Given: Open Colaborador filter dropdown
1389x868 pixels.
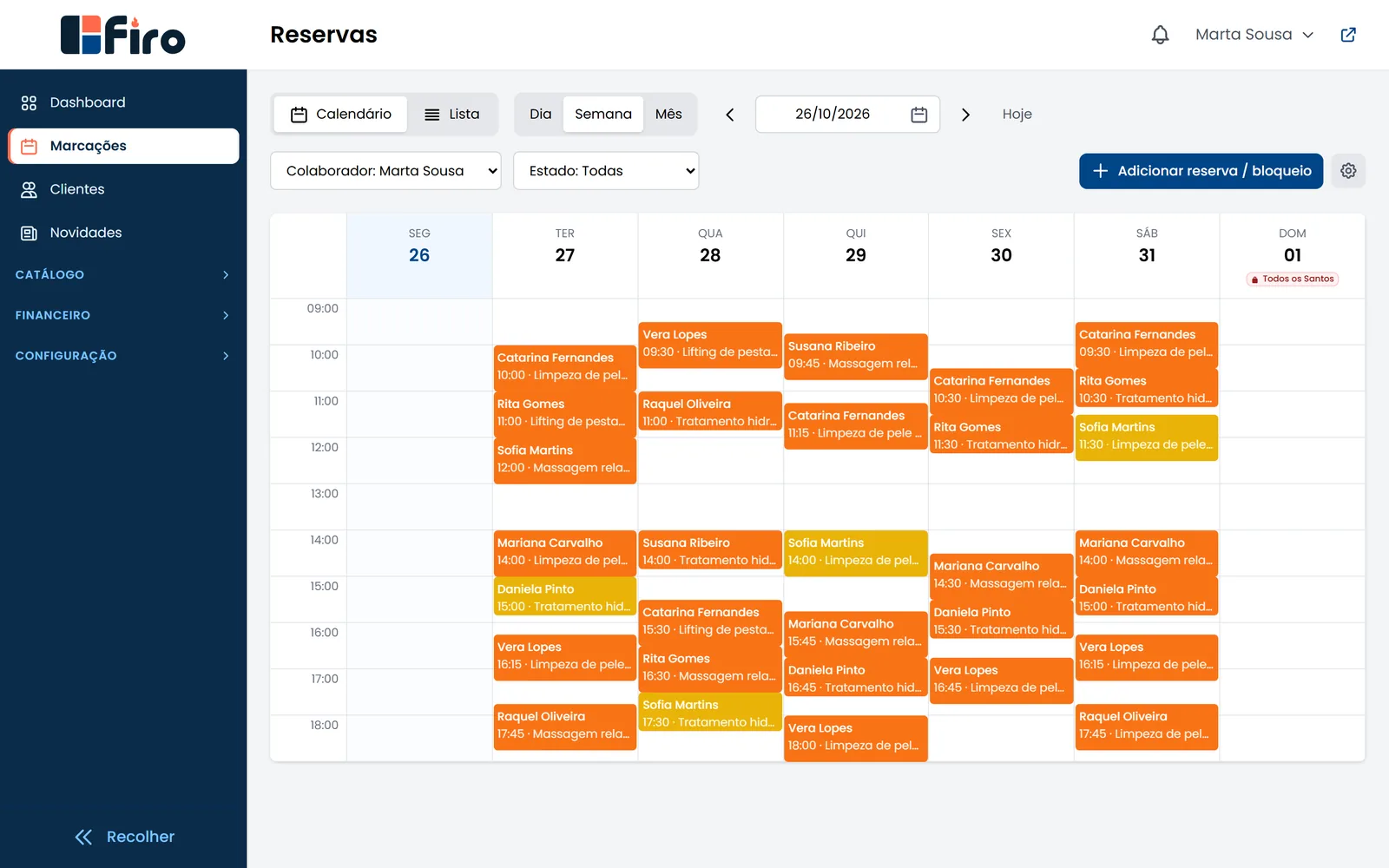Looking at the screenshot, I should (385, 171).
